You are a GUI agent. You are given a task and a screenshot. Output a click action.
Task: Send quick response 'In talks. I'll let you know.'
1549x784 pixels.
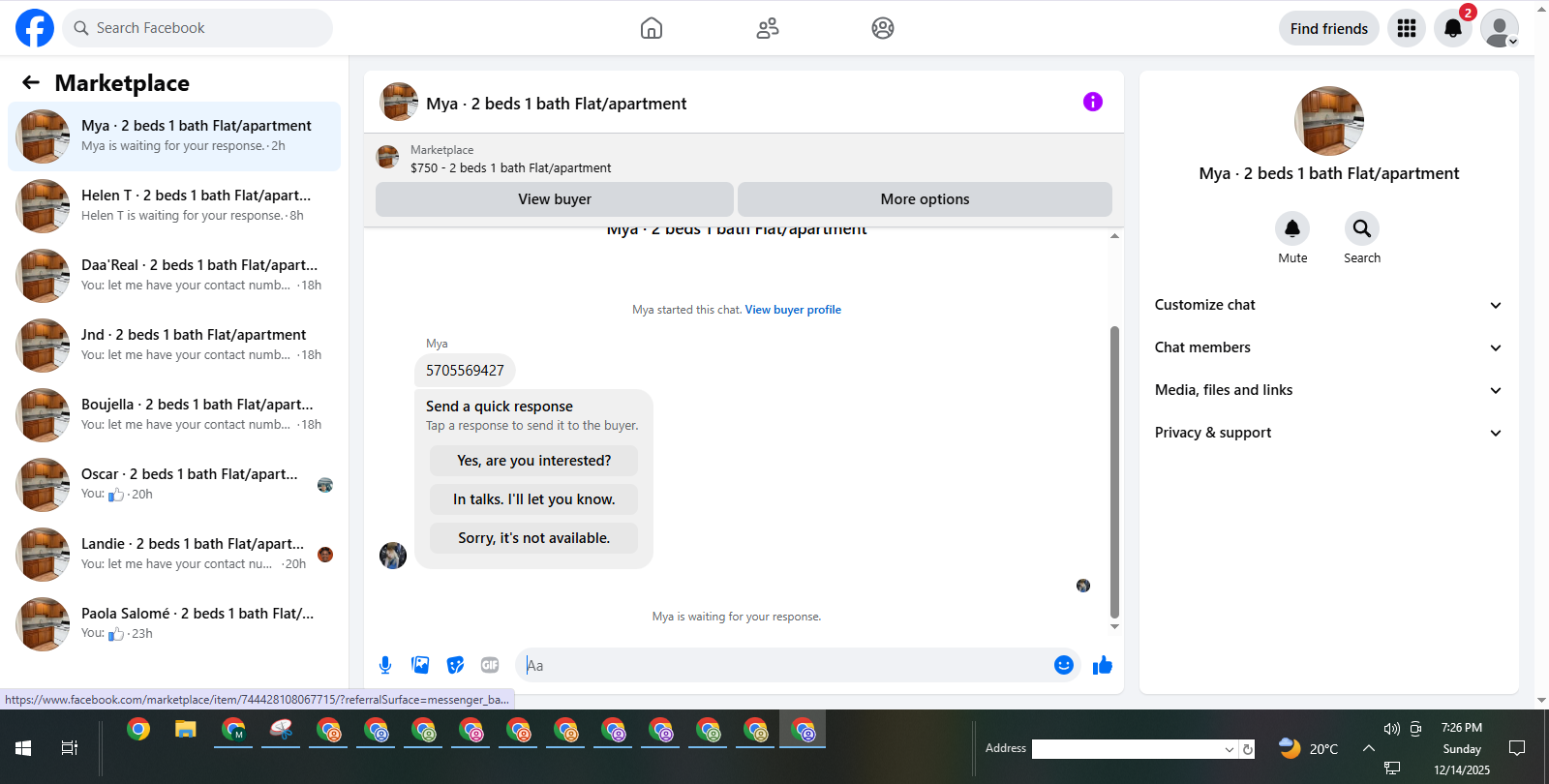[x=534, y=499]
